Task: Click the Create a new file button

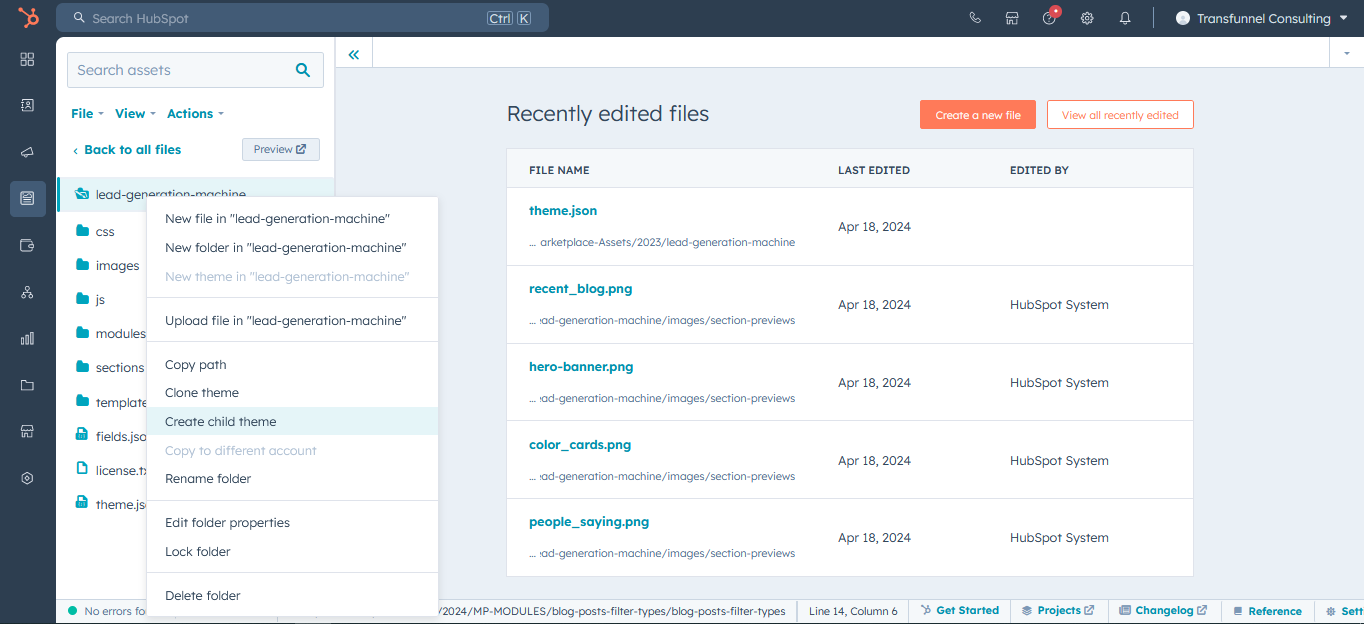Action: click(977, 115)
